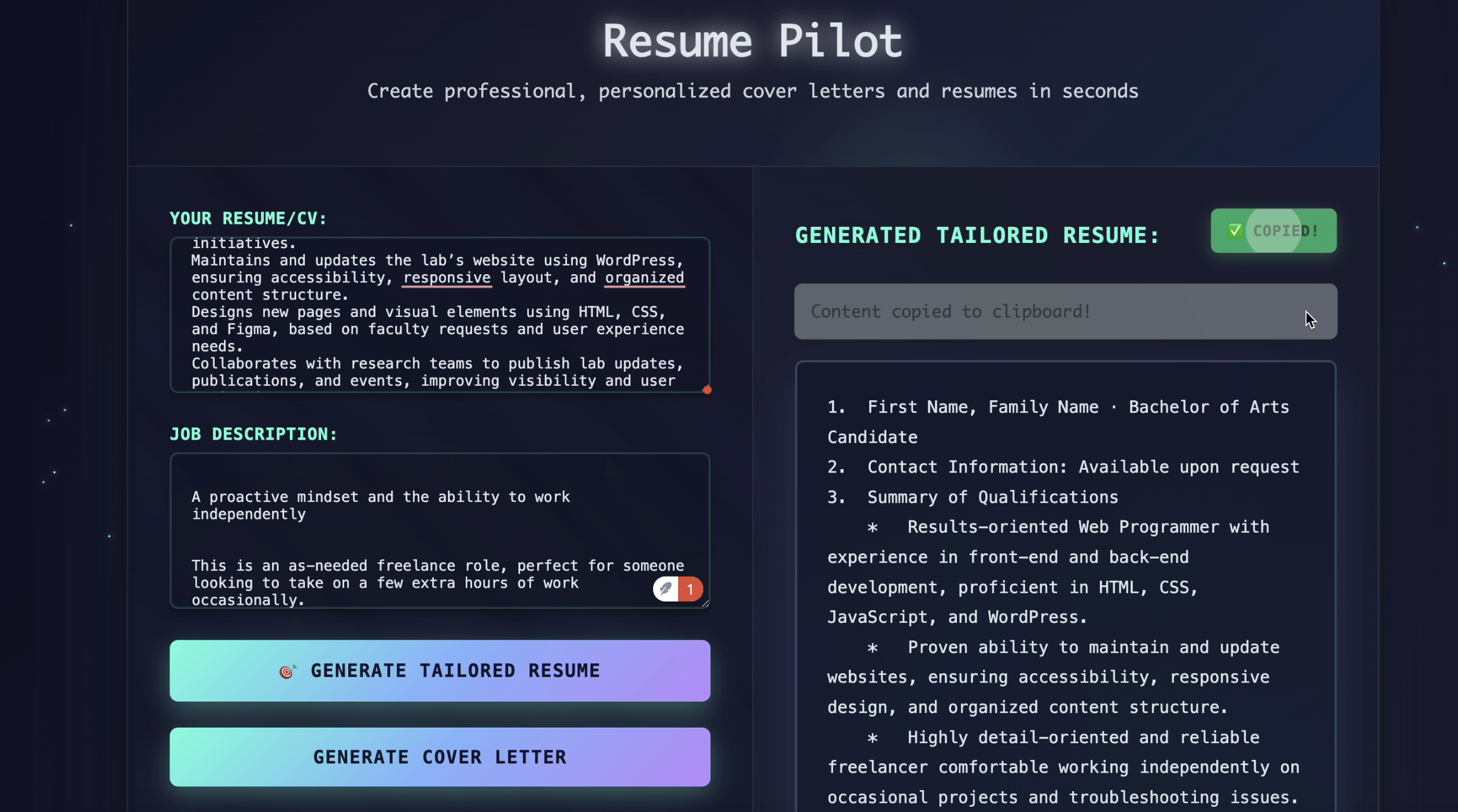The height and width of the screenshot is (812, 1458).
Task: Click the Resume Pilot title
Action: 752,40
